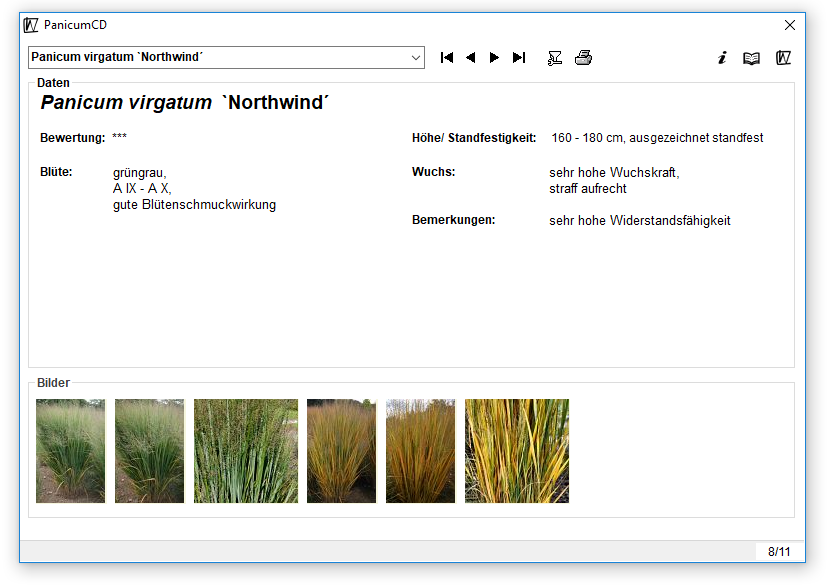Close the PanicumCD window
This screenshot has height=586, width=827.
[x=790, y=25]
